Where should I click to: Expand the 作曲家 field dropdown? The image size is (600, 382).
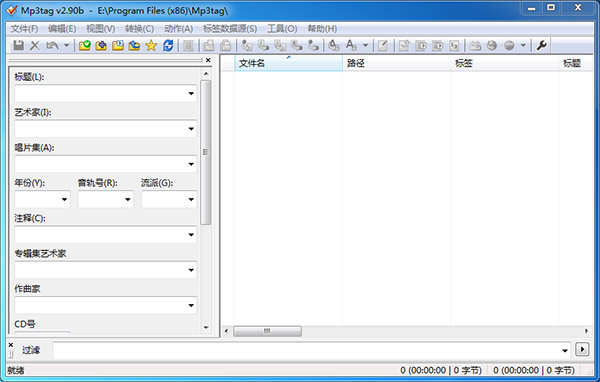191,305
